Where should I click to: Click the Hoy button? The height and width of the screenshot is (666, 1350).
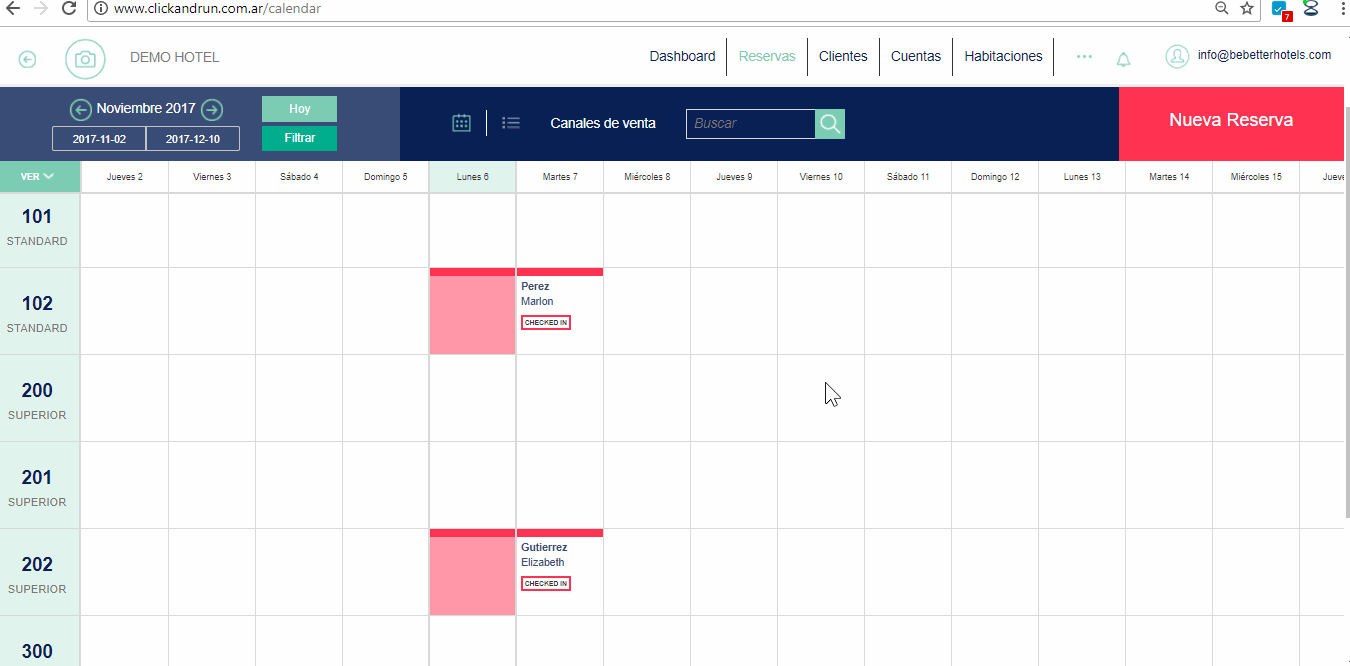coord(299,109)
